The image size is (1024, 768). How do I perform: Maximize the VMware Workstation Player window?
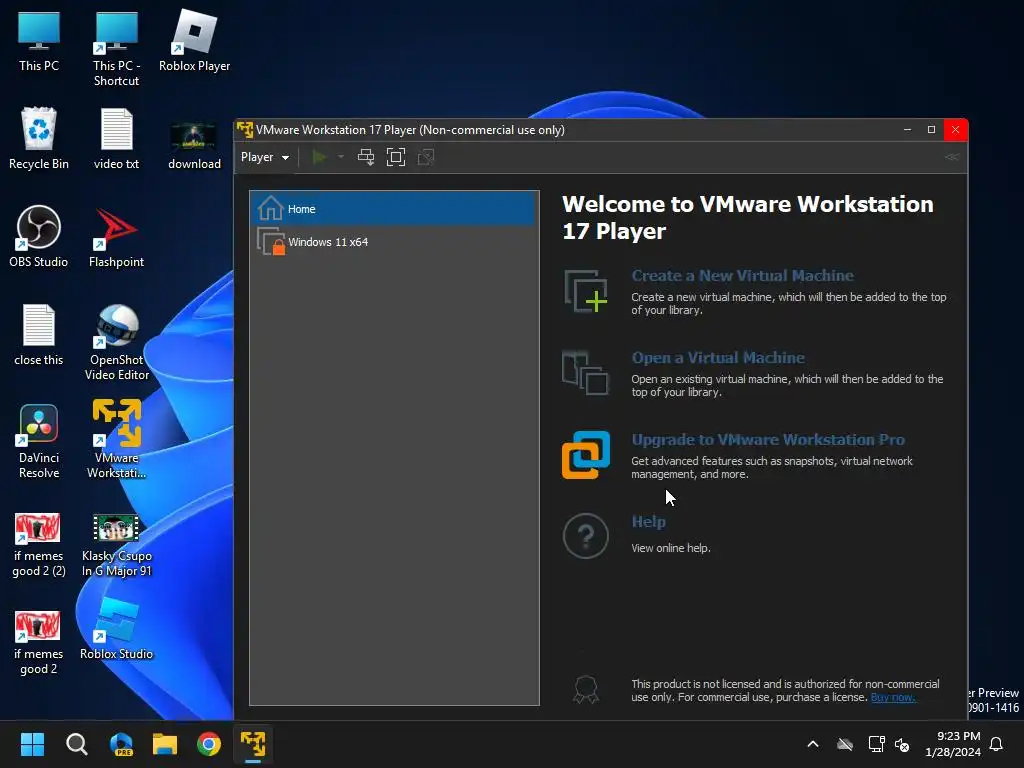[x=931, y=129]
